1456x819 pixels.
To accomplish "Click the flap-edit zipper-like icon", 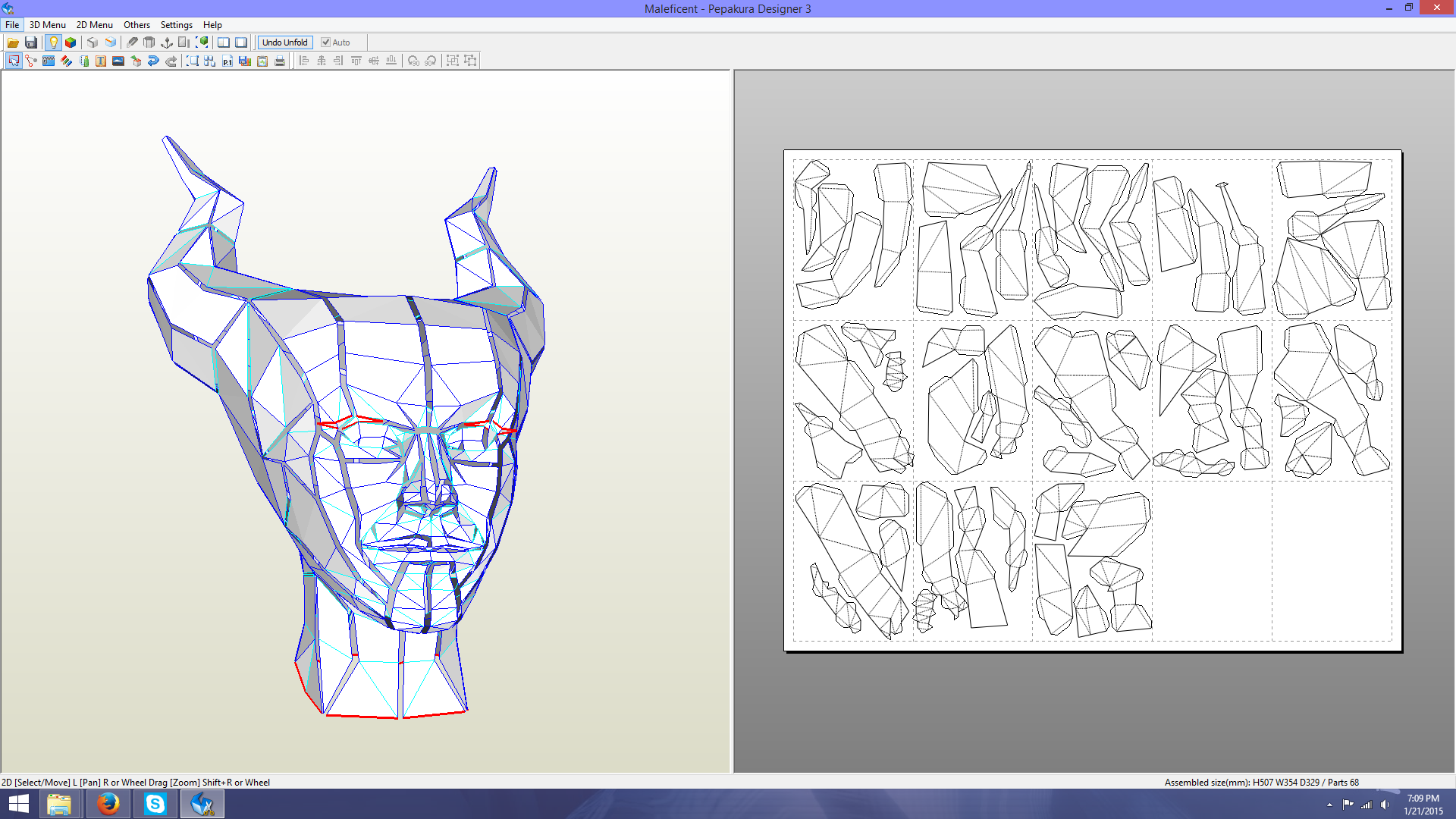I will 49,61.
